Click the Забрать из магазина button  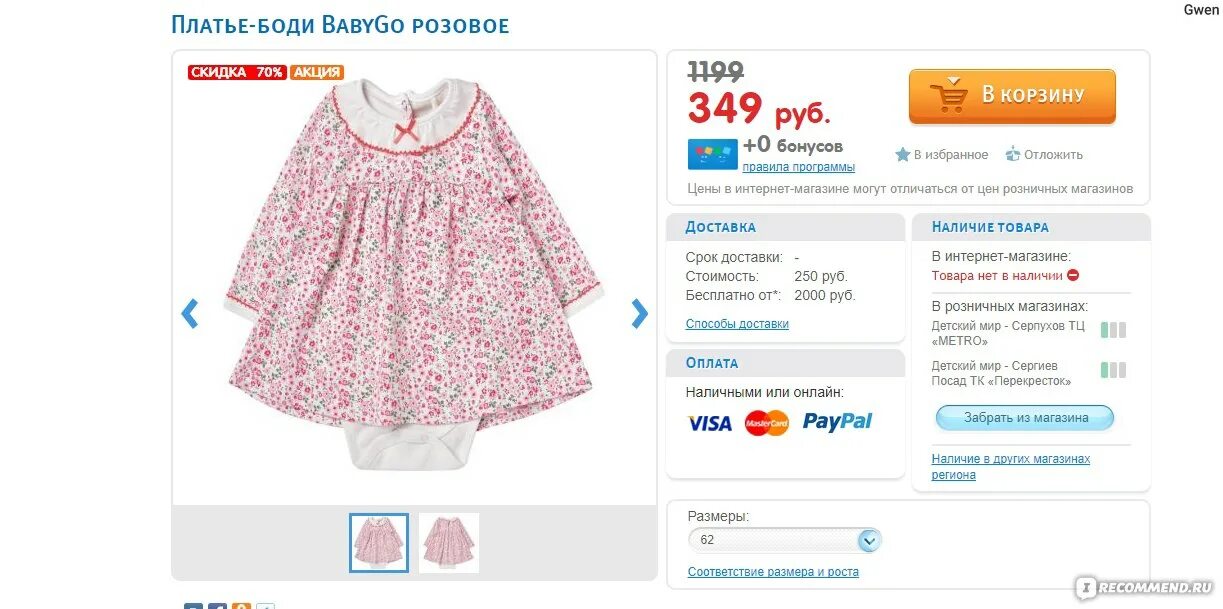pos(1025,418)
